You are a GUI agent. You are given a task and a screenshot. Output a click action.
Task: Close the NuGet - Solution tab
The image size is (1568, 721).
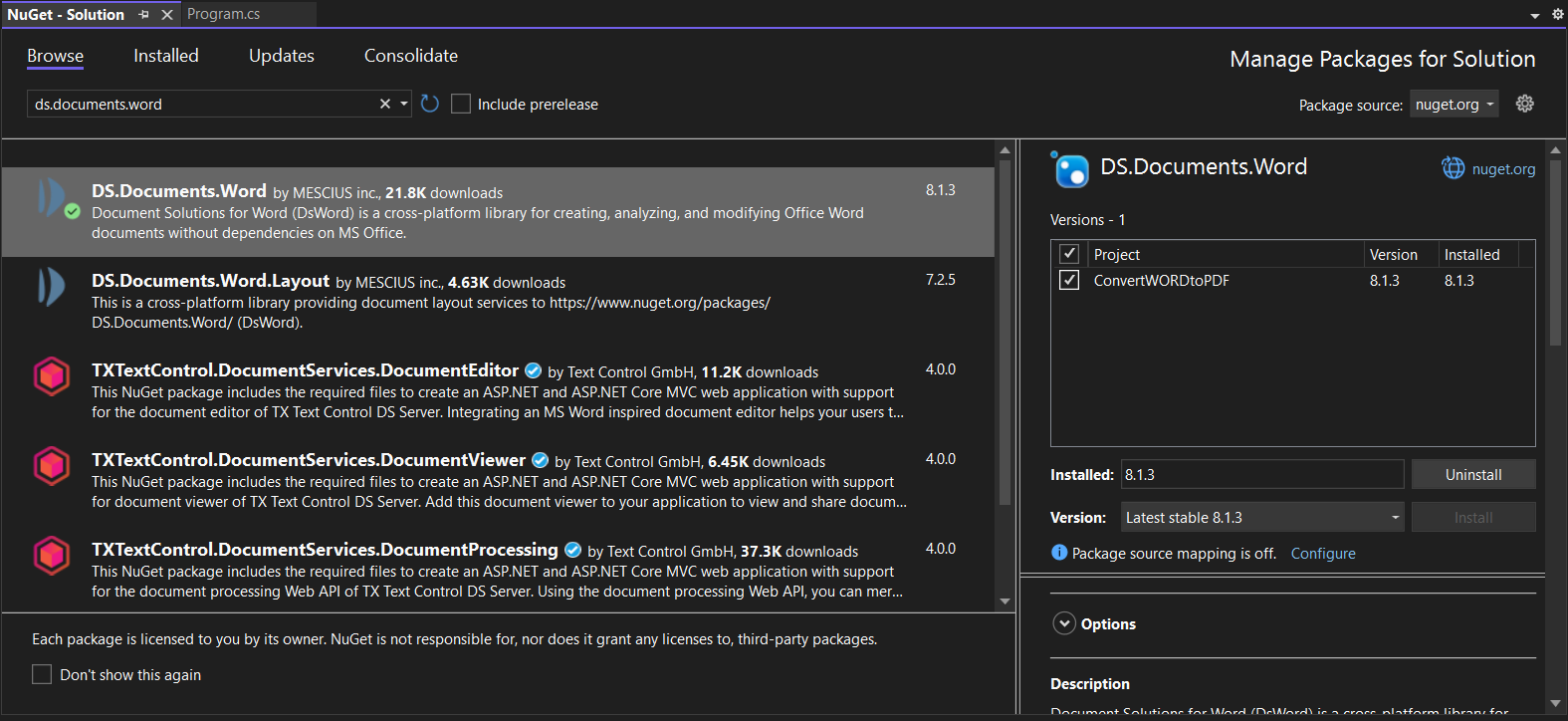pyautogui.click(x=167, y=14)
